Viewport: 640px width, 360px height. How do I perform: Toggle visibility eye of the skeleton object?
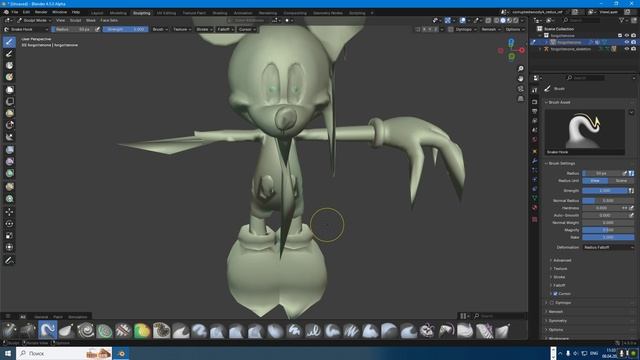point(627,49)
